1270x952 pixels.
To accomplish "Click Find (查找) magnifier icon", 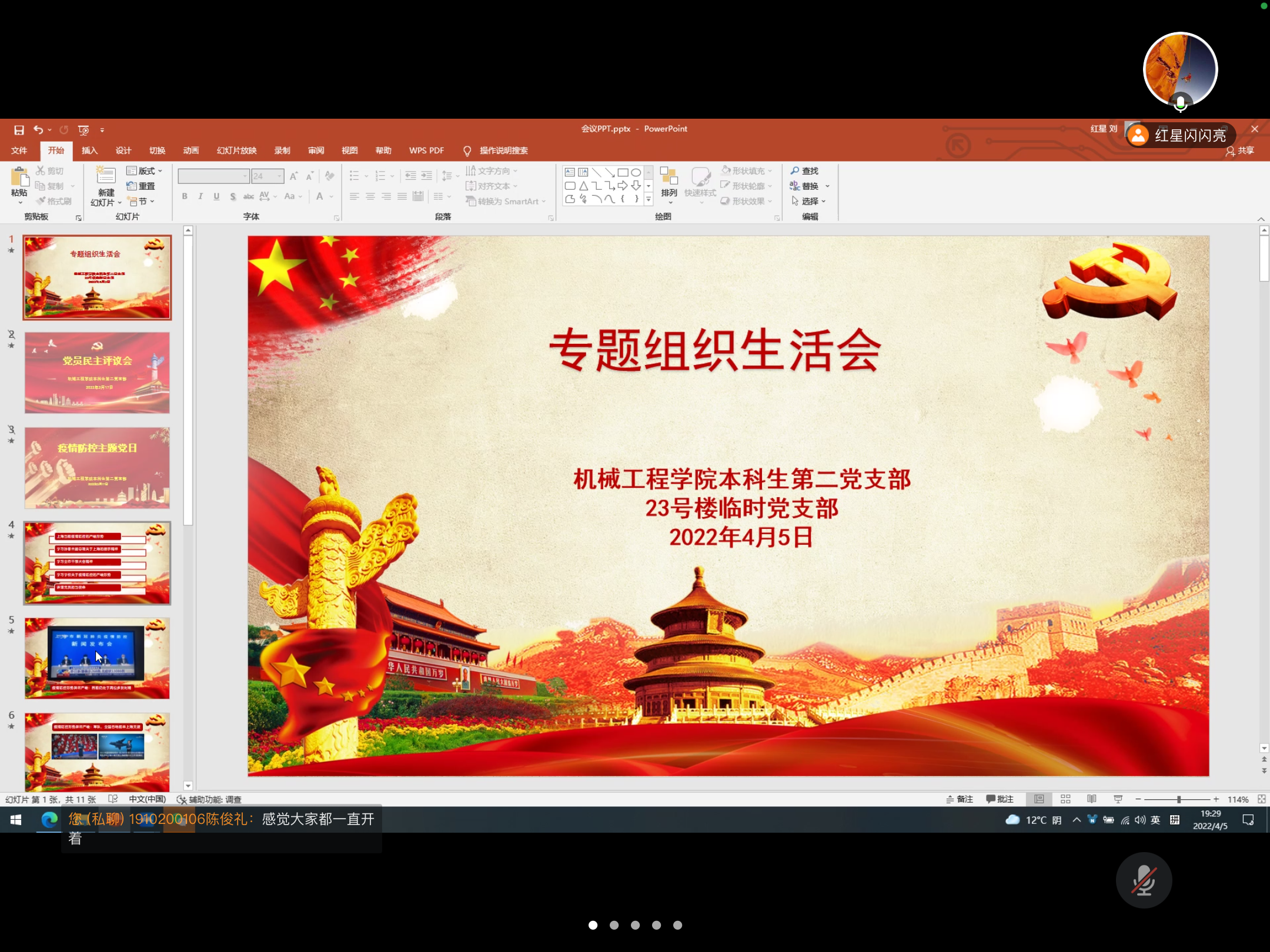I will (x=795, y=171).
